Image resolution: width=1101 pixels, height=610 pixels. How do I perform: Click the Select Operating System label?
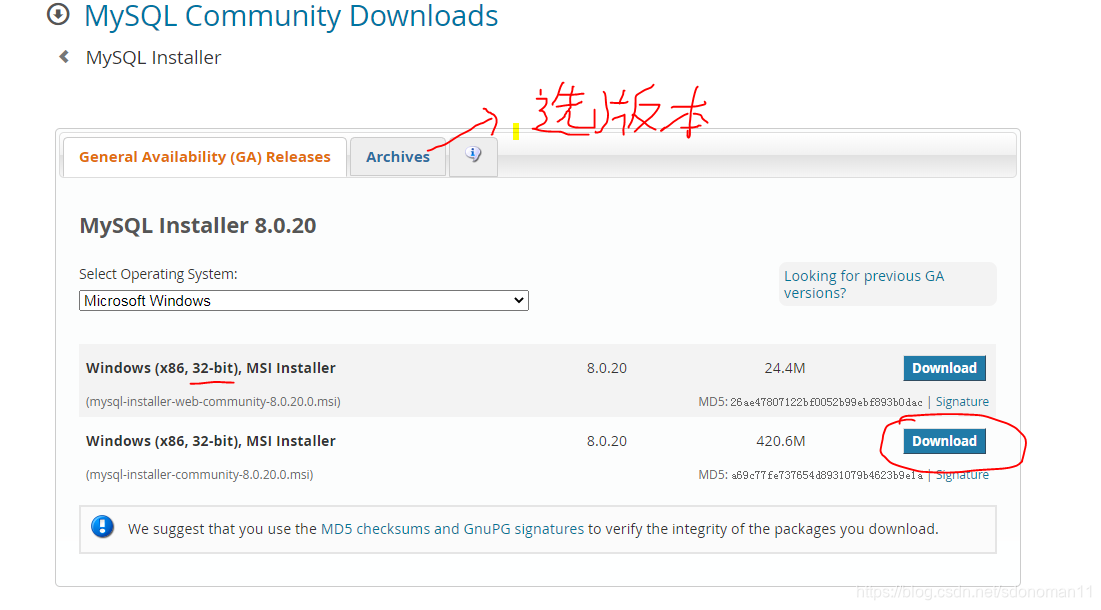158,274
